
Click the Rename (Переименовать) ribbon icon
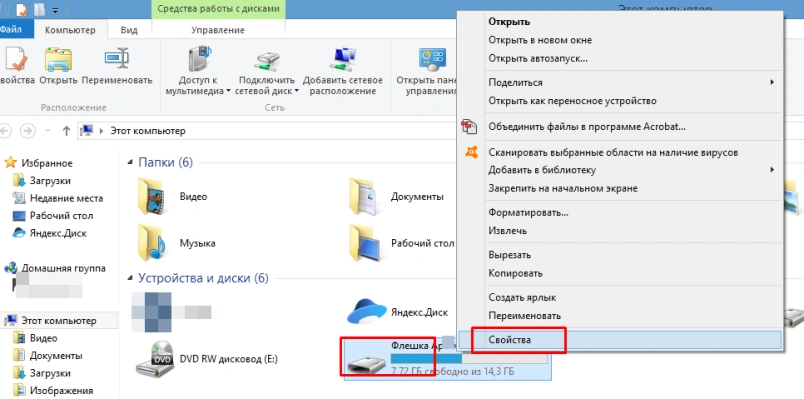point(117,59)
